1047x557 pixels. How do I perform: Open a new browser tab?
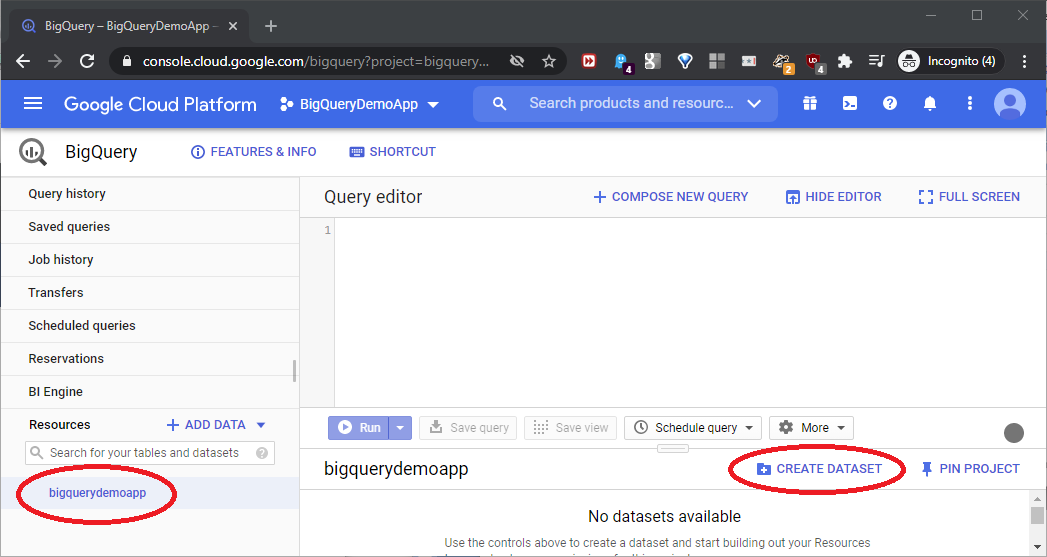click(x=270, y=26)
